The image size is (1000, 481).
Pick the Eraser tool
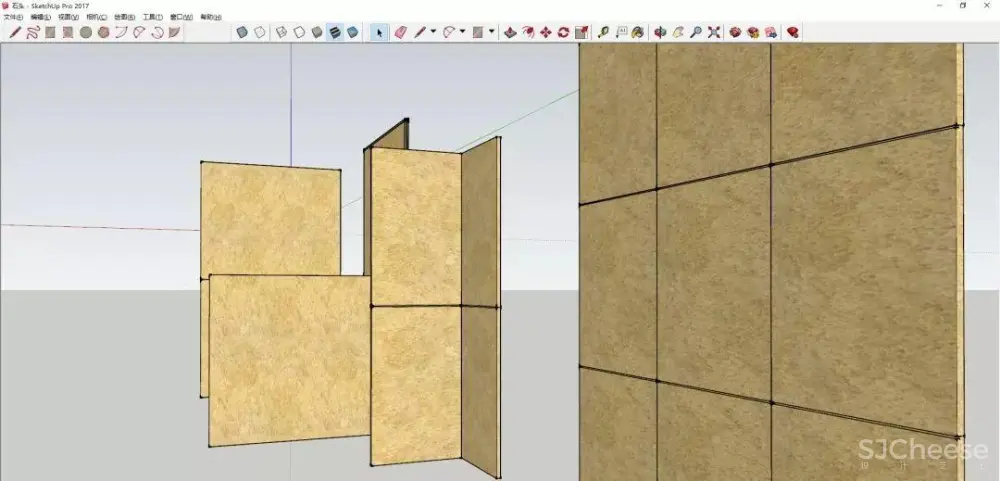pyautogui.click(x=401, y=32)
